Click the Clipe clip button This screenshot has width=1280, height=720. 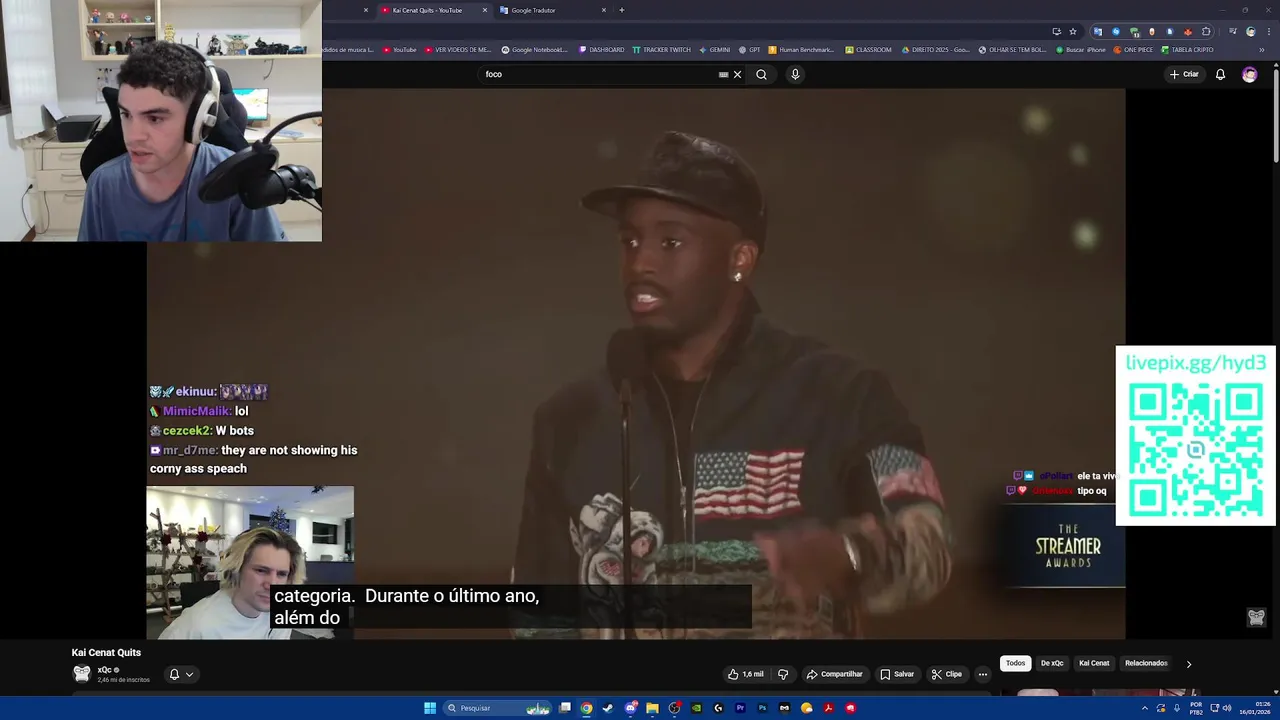946,674
